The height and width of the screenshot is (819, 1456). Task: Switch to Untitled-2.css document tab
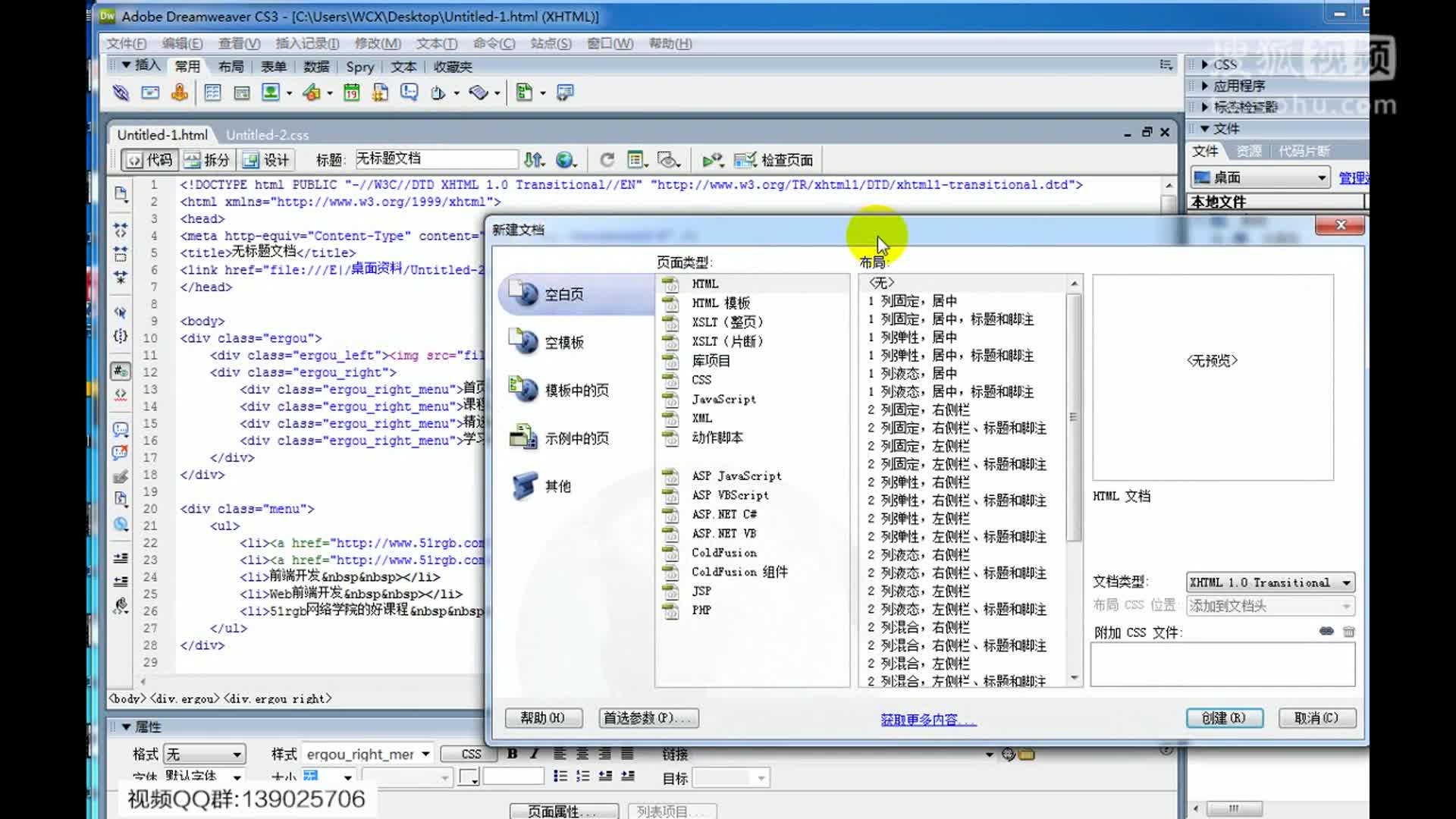coord(267,135)
